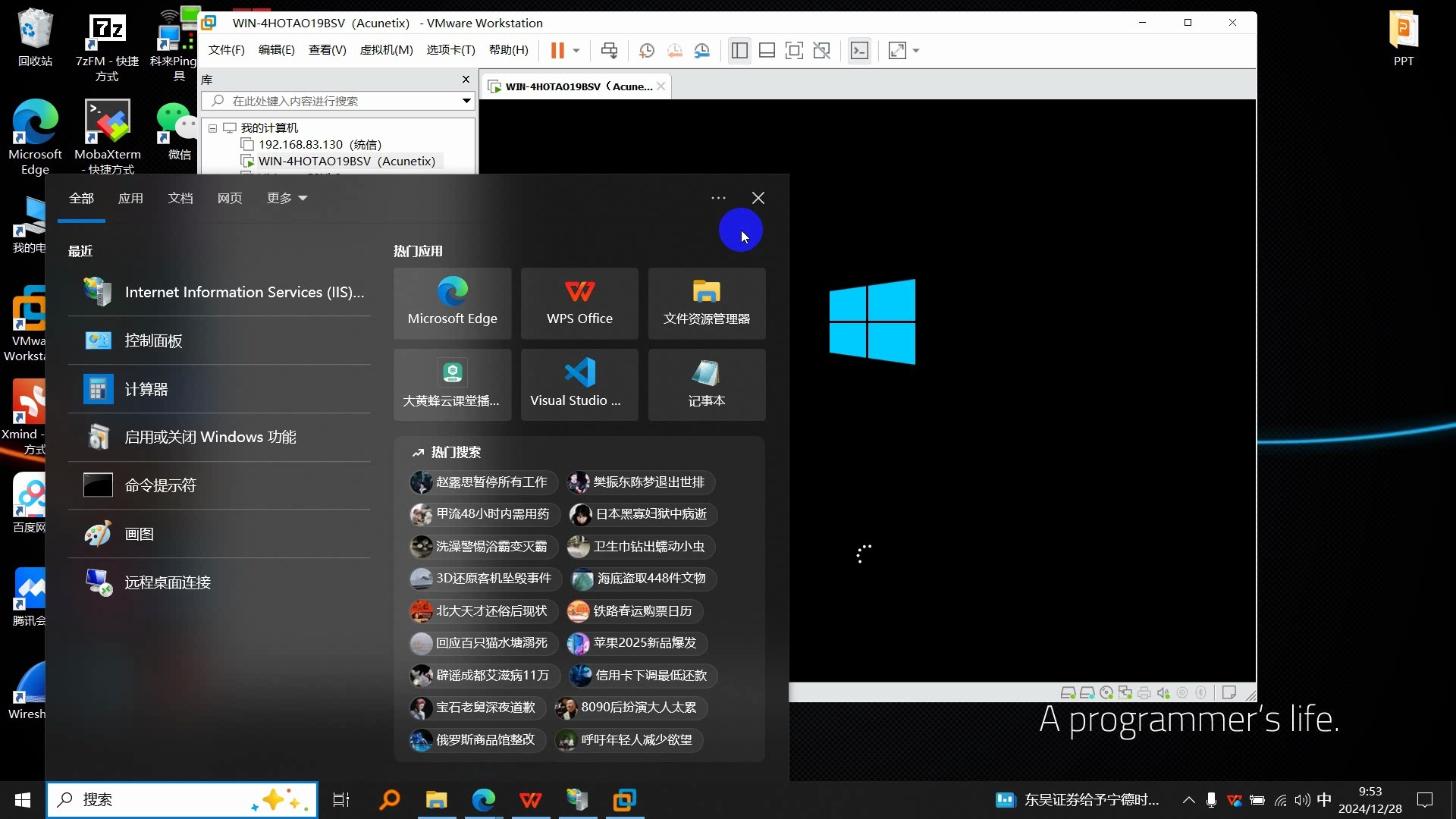The width and height of the screenshot is (1456, 819).
Task: Click trending search 苹果2025新品爆发
Action: click(x=637, y=643)
